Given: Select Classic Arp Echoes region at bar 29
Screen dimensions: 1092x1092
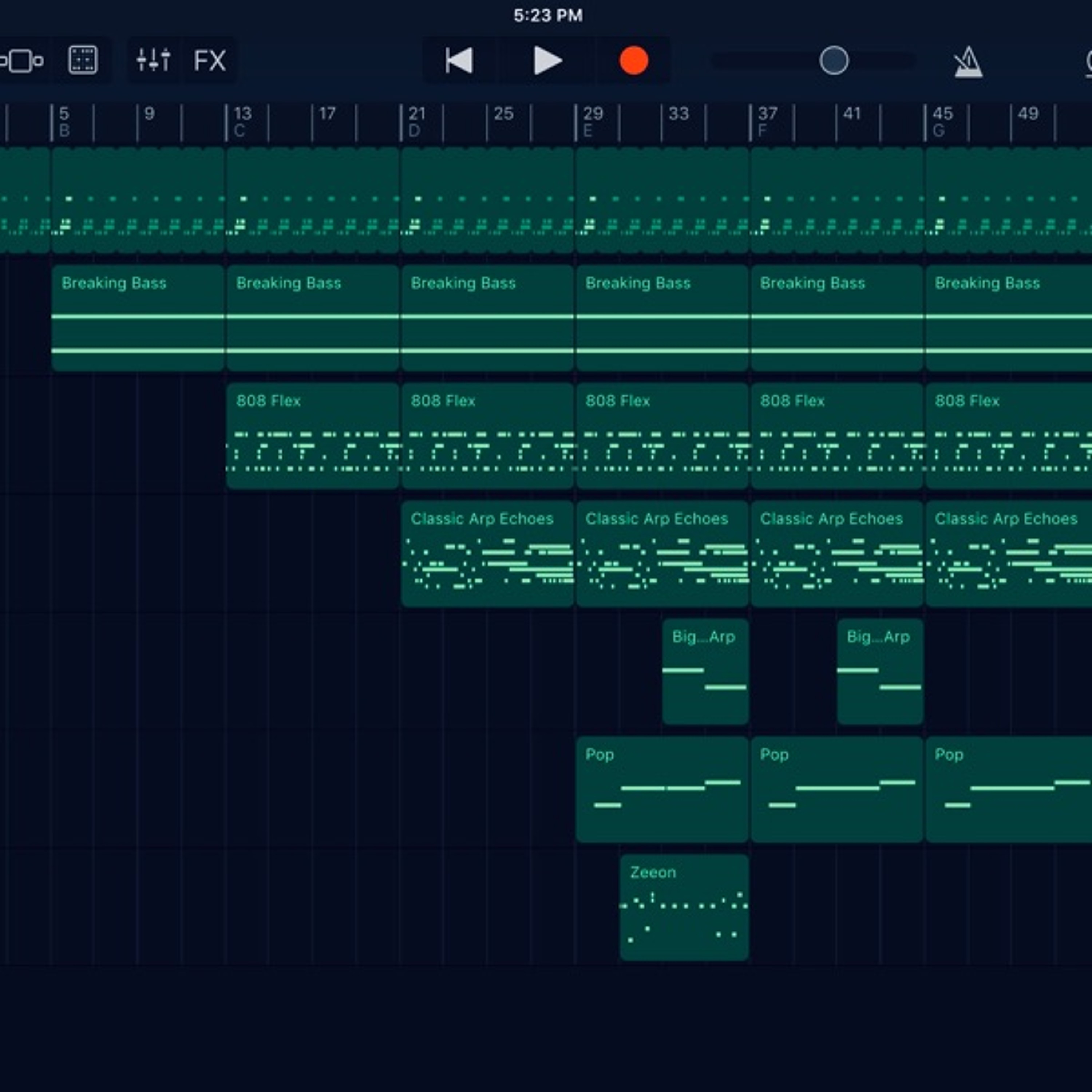Looking at the screenshot, I should 662,554.
